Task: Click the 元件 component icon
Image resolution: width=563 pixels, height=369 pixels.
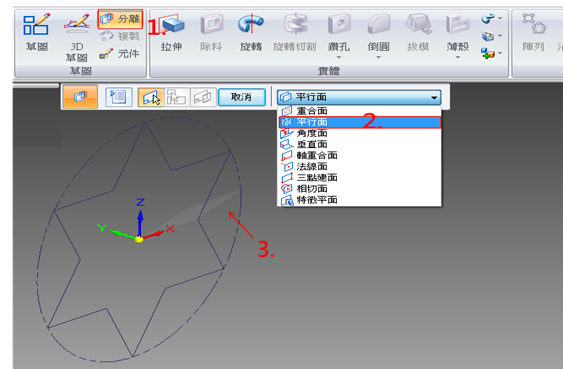Action: (x=106, y=54)
